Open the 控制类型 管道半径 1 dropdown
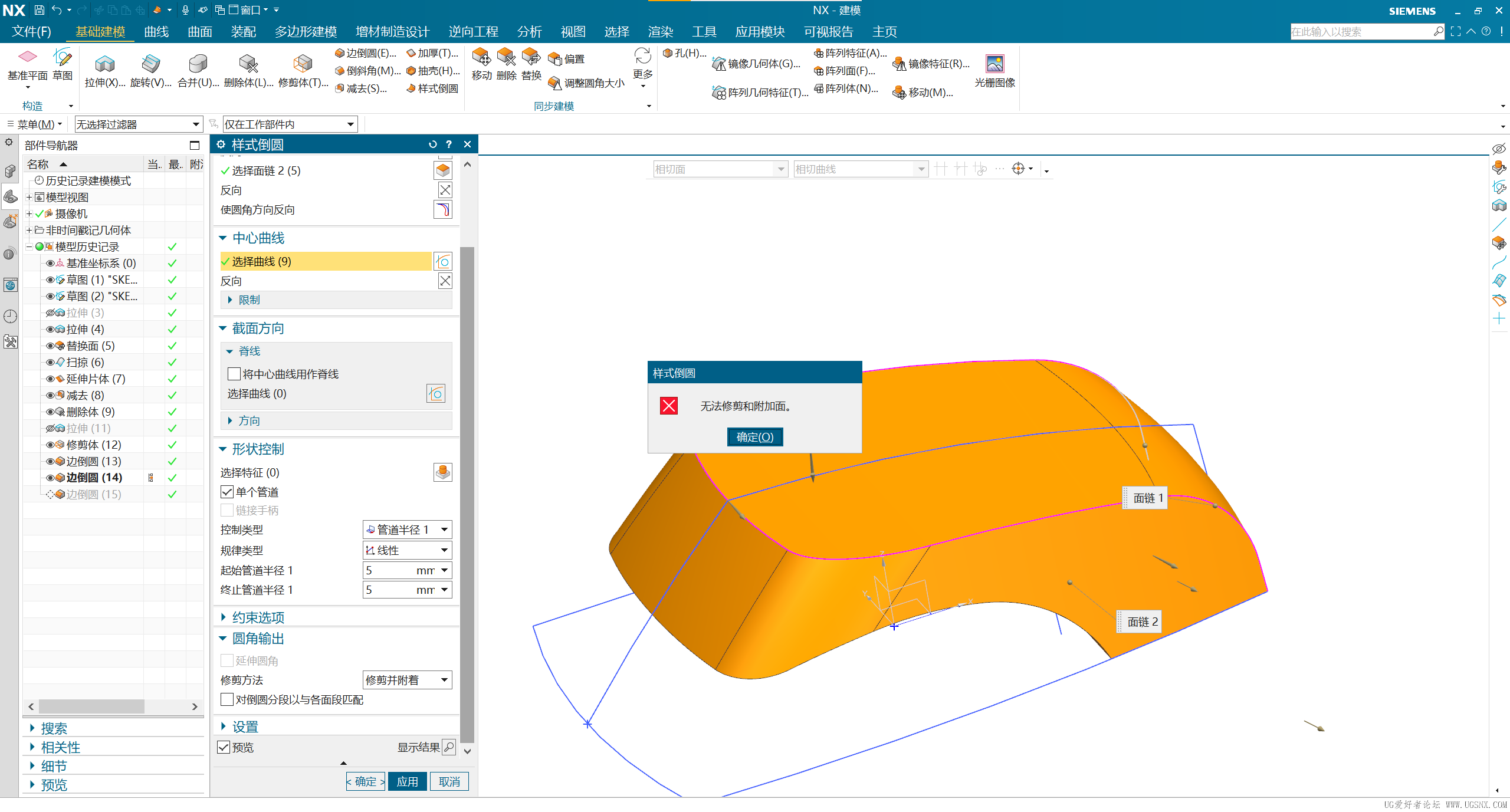The width and height of the screenshot is (1510, 812). click(x=407, y=530)
